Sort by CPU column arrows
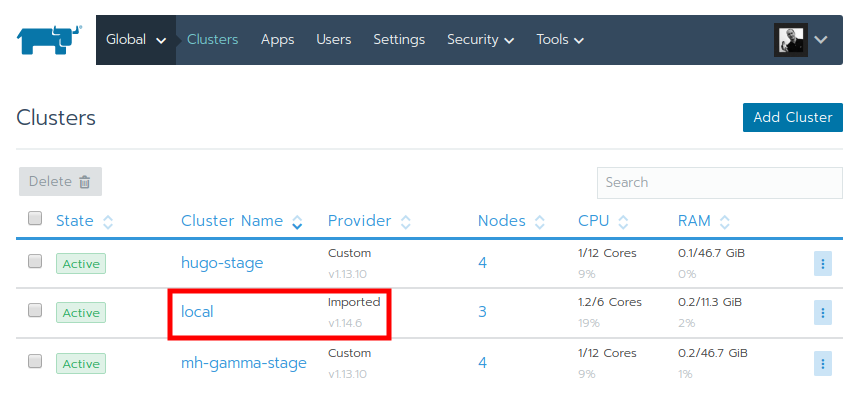853x396 pixels. point(623,222)
